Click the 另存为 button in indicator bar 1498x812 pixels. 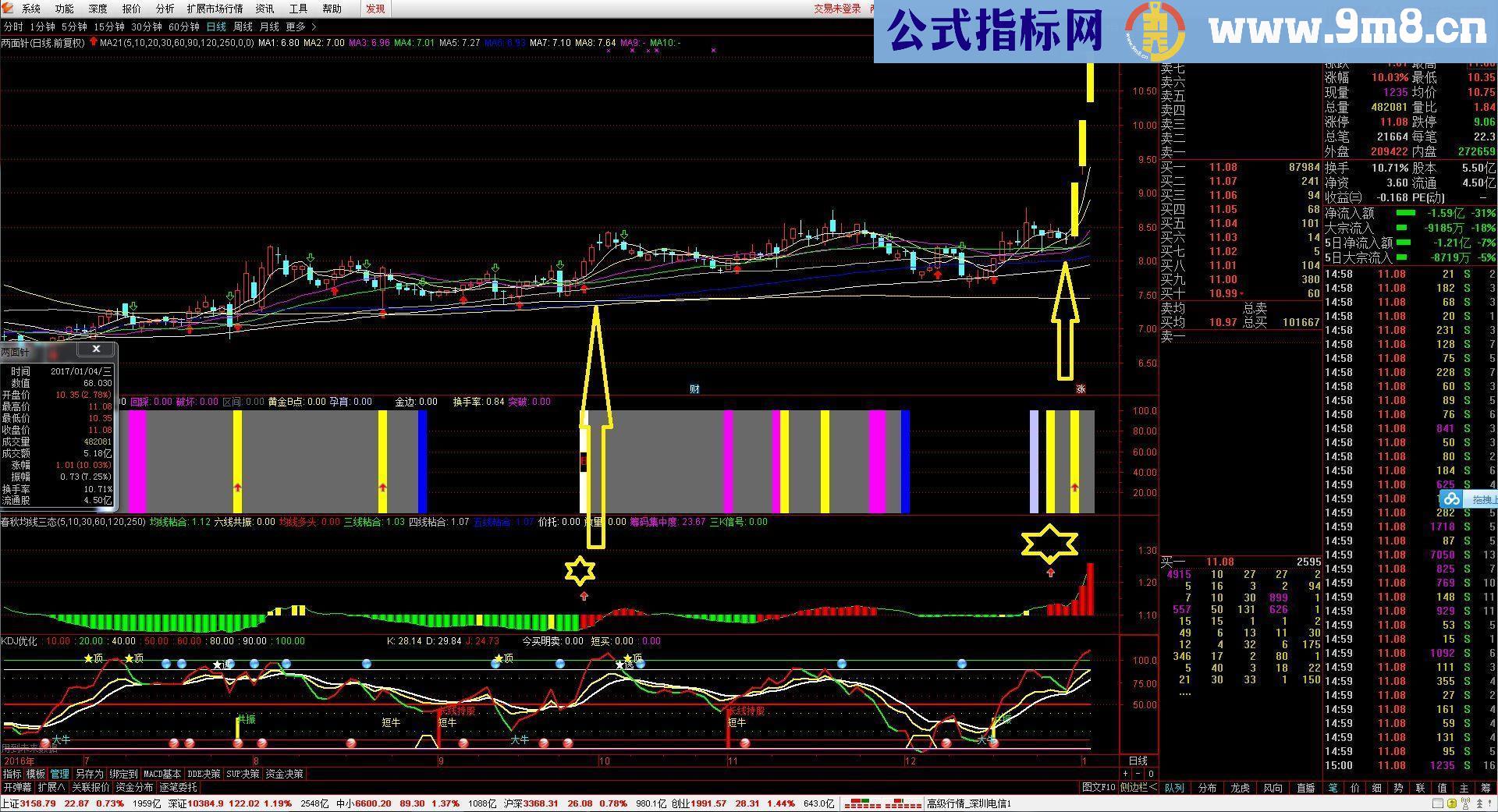pos(89,774)
